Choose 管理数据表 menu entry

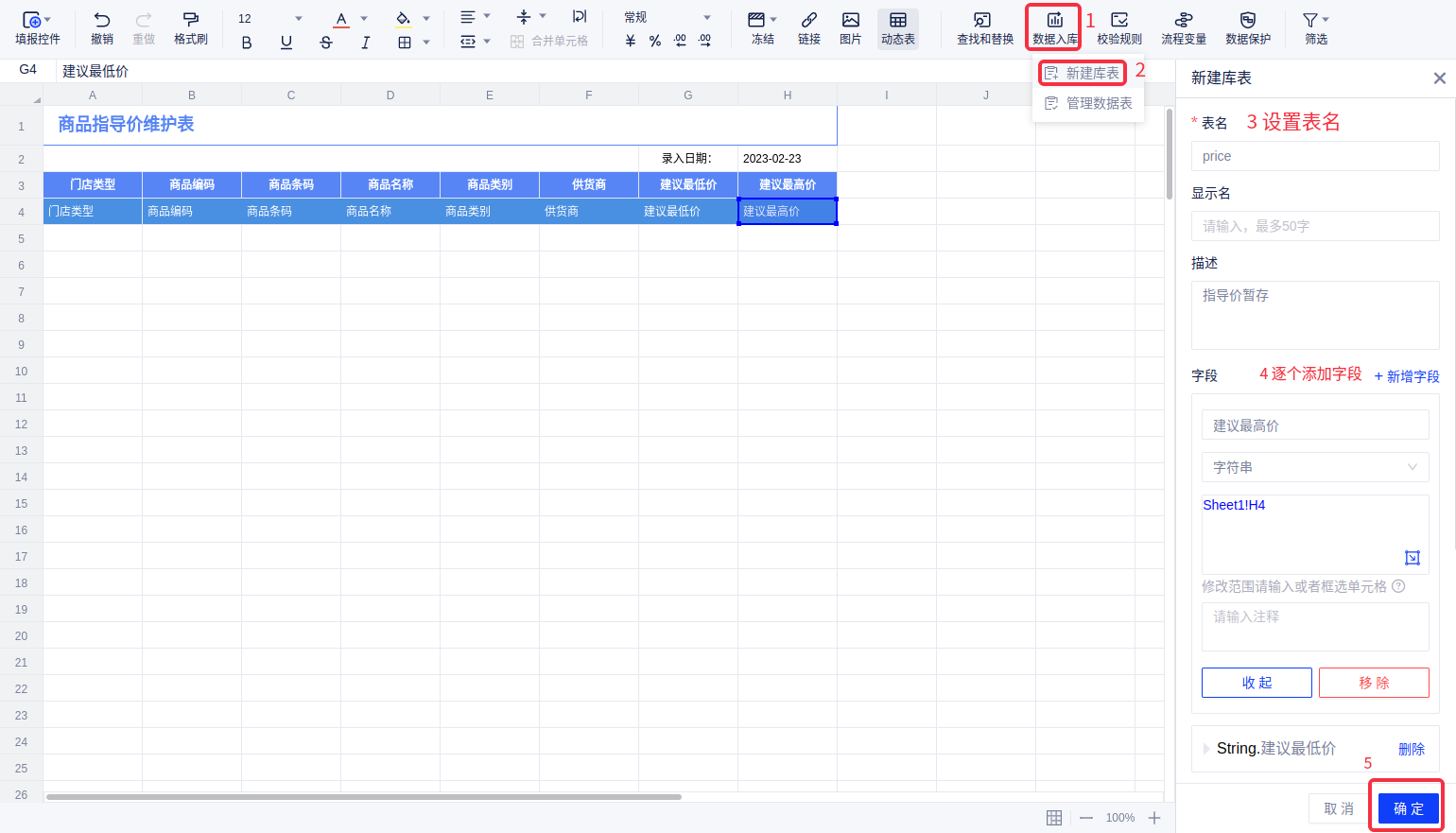[x=1088, y=103]
